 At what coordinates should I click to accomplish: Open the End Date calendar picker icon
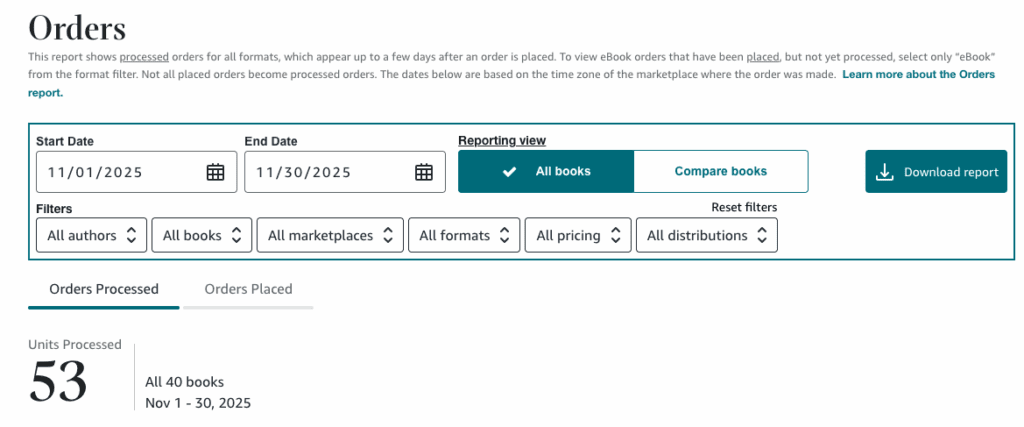coord(424,172)
